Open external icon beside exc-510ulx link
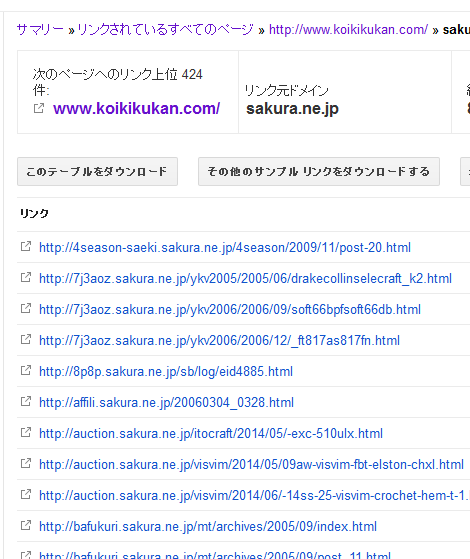The image size is (470, 559). [26, 432]
